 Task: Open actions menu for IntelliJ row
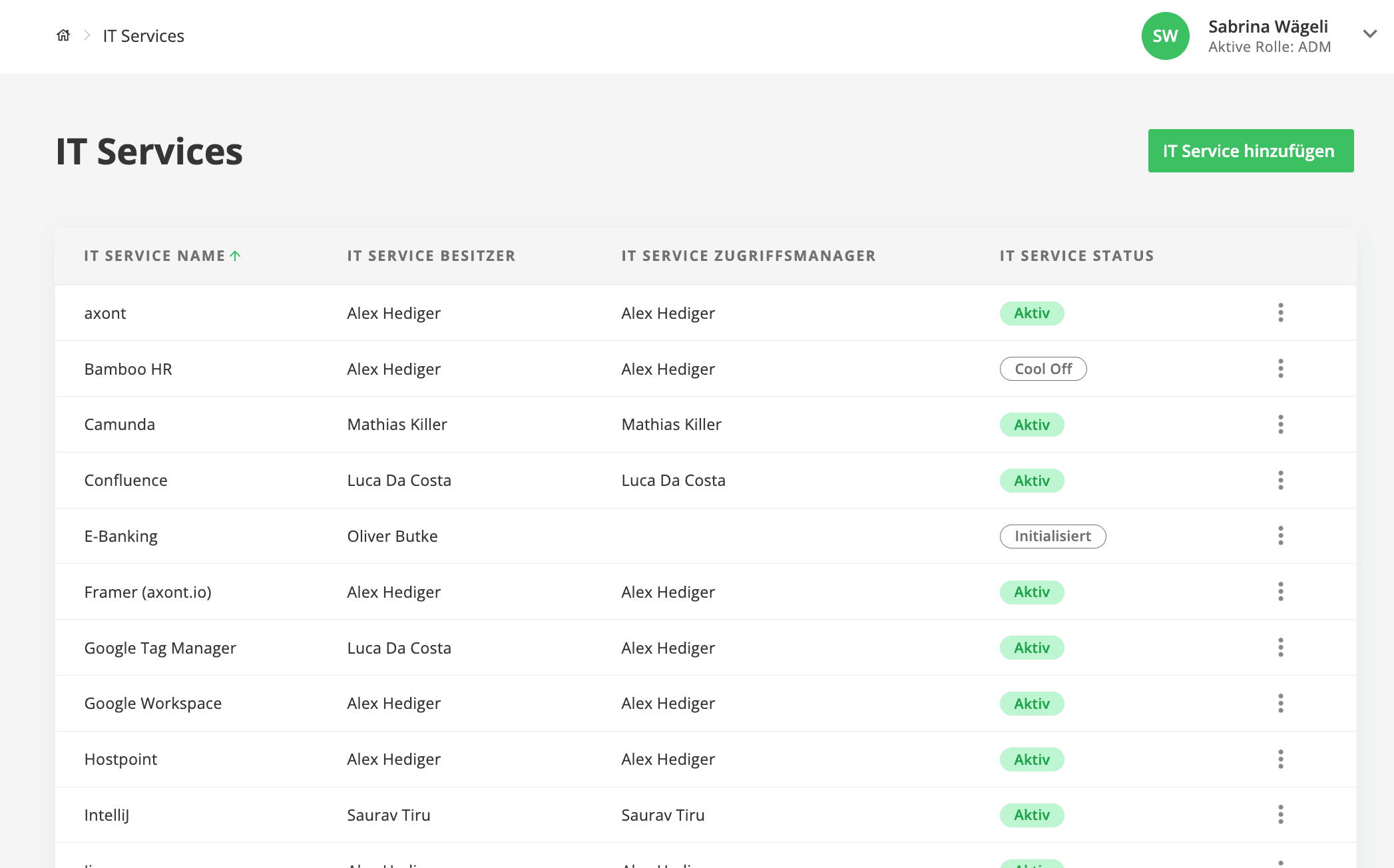tap(1280, 815)
